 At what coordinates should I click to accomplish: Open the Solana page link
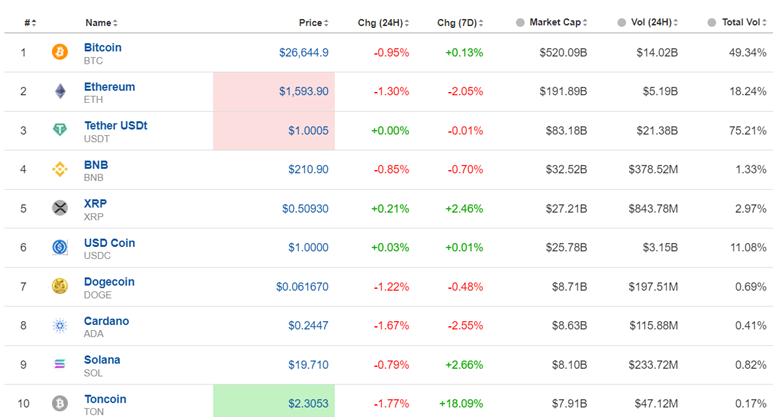[x=102, y=360]
